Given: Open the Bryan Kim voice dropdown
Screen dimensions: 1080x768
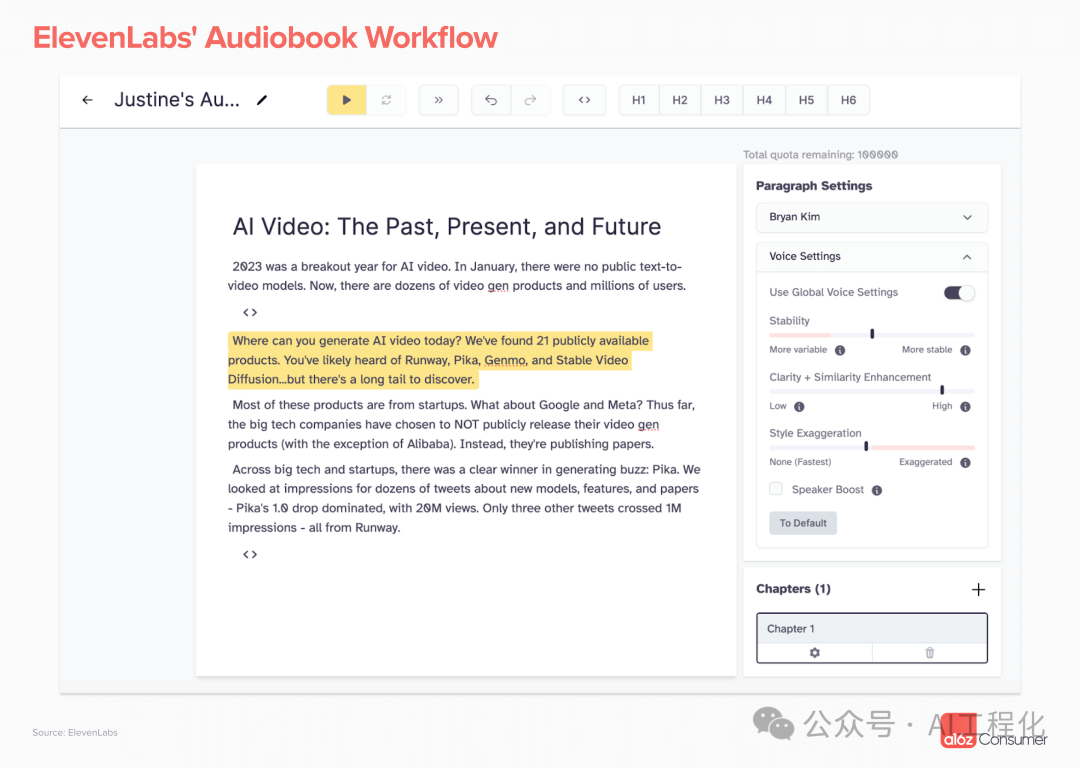Looking at the screenshot, I should click(x=871, y=217).
